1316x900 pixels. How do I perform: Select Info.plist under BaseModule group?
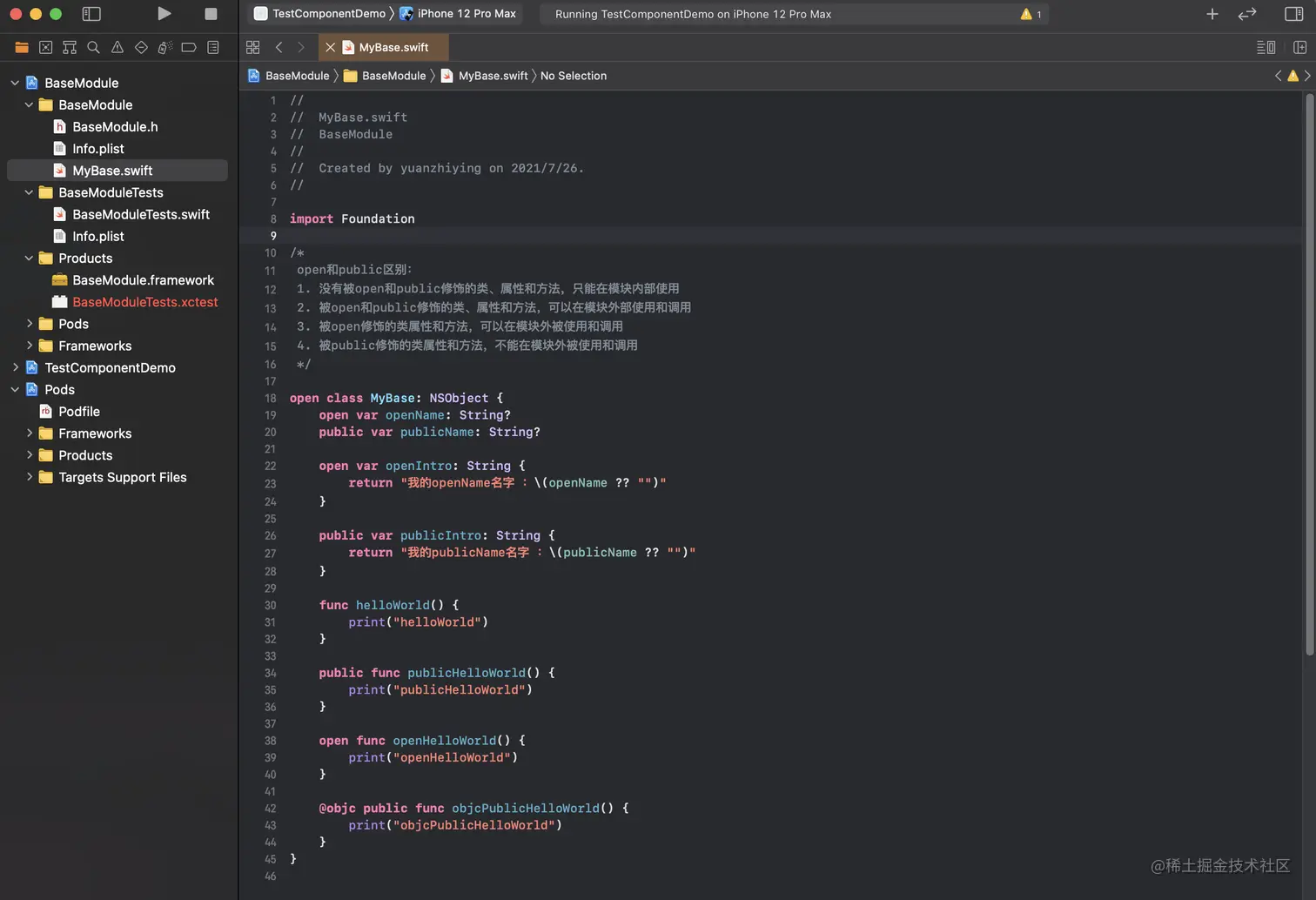click(97, 149)
